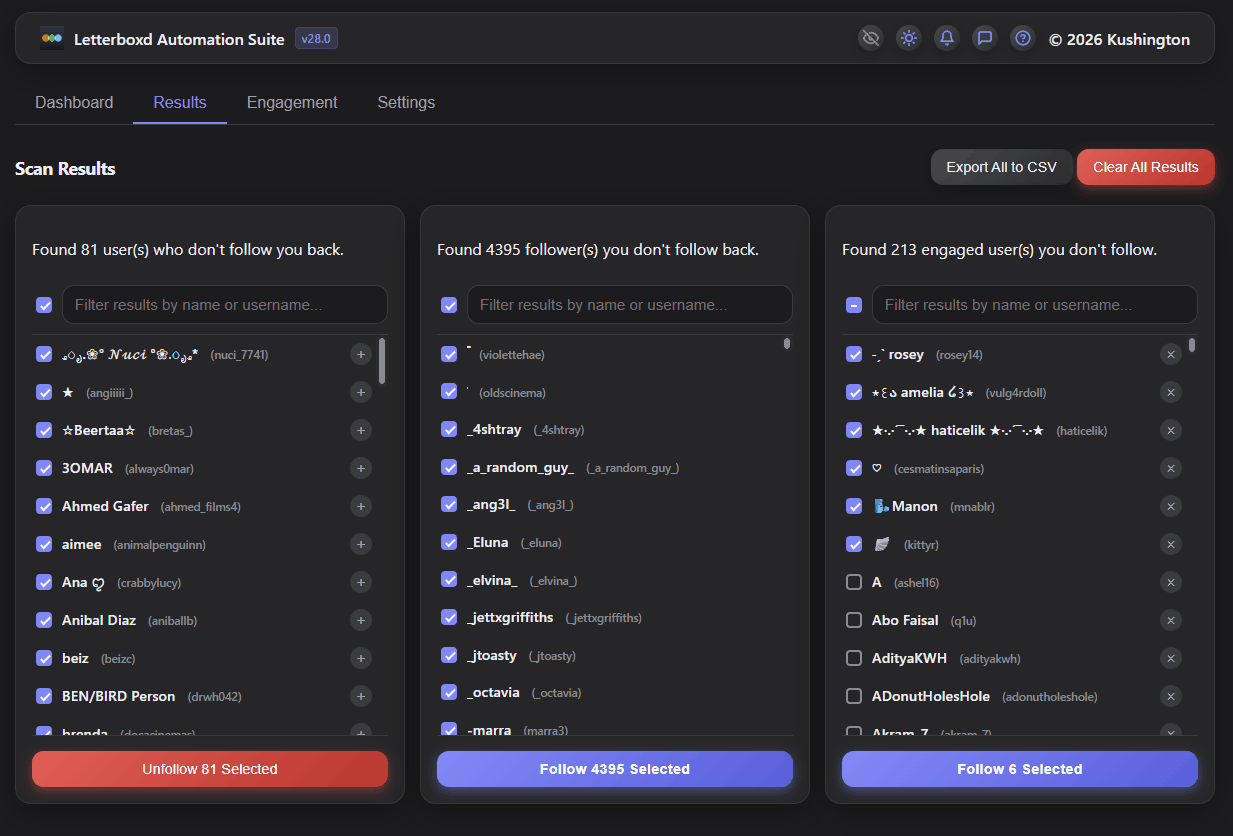This screenshot has width=1233, height=836.
Task: Click the Letterboxd app logo icon
Action: point(52,39)
